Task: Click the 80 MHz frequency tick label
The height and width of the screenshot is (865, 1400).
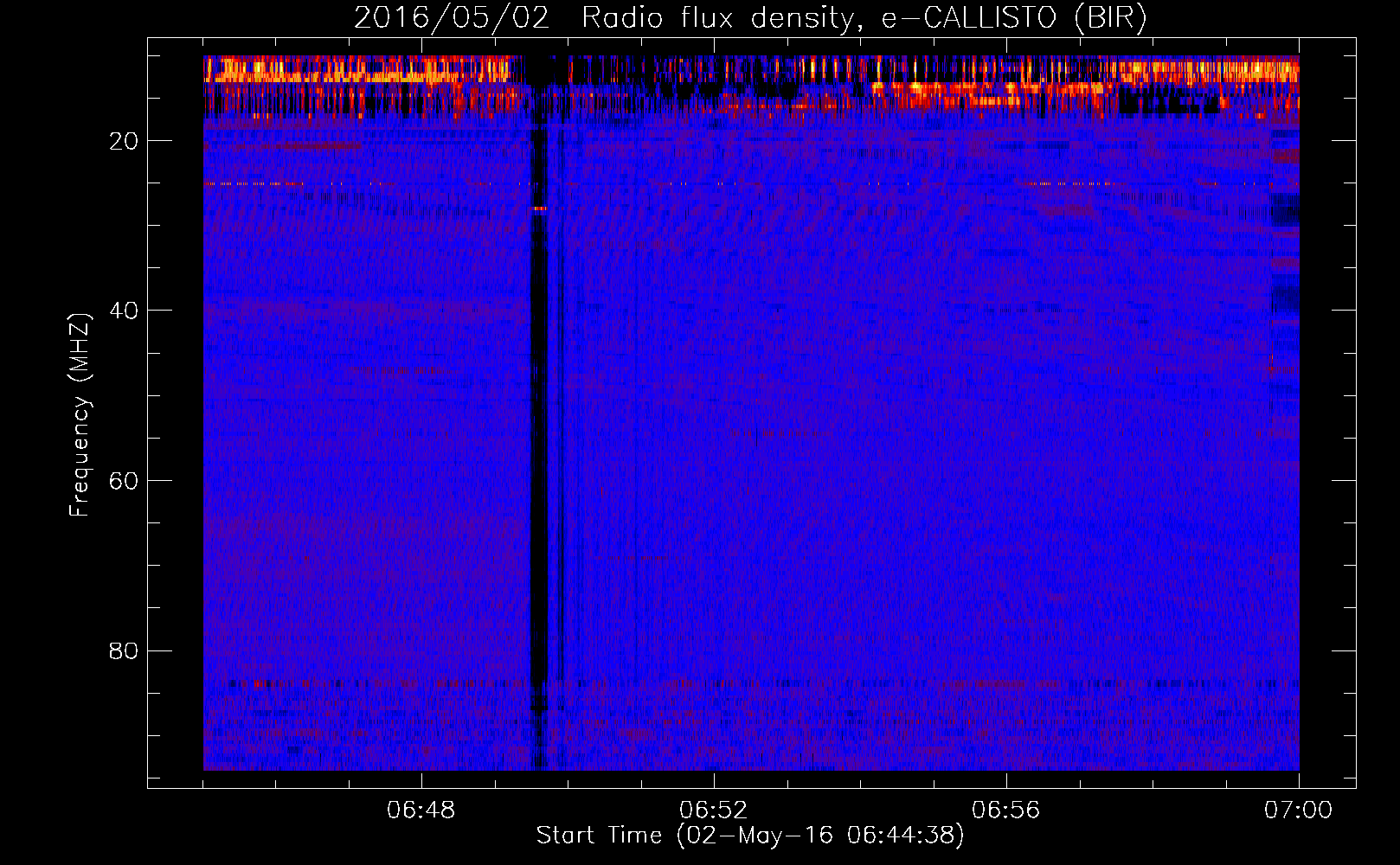Action: pos(124,650)
